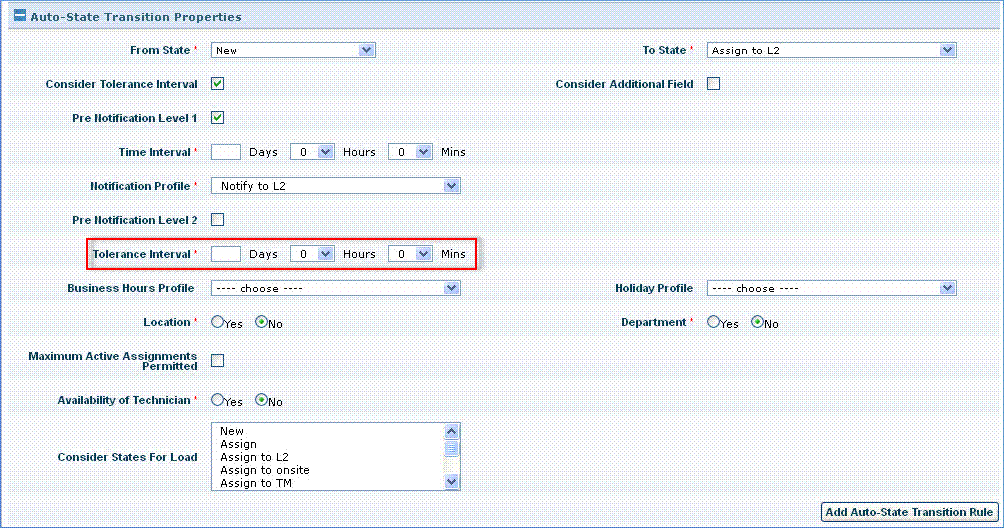Open the Holiday Profile dropdown

pyautogui.click(x=831, y=288)
